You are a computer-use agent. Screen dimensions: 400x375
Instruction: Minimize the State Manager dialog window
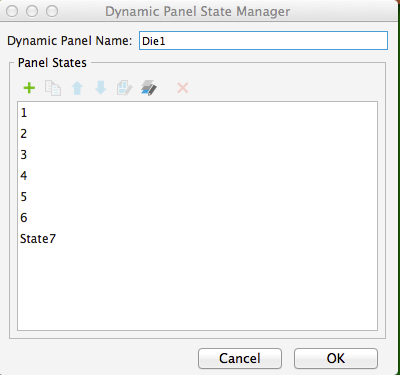[x=32, y=11]
